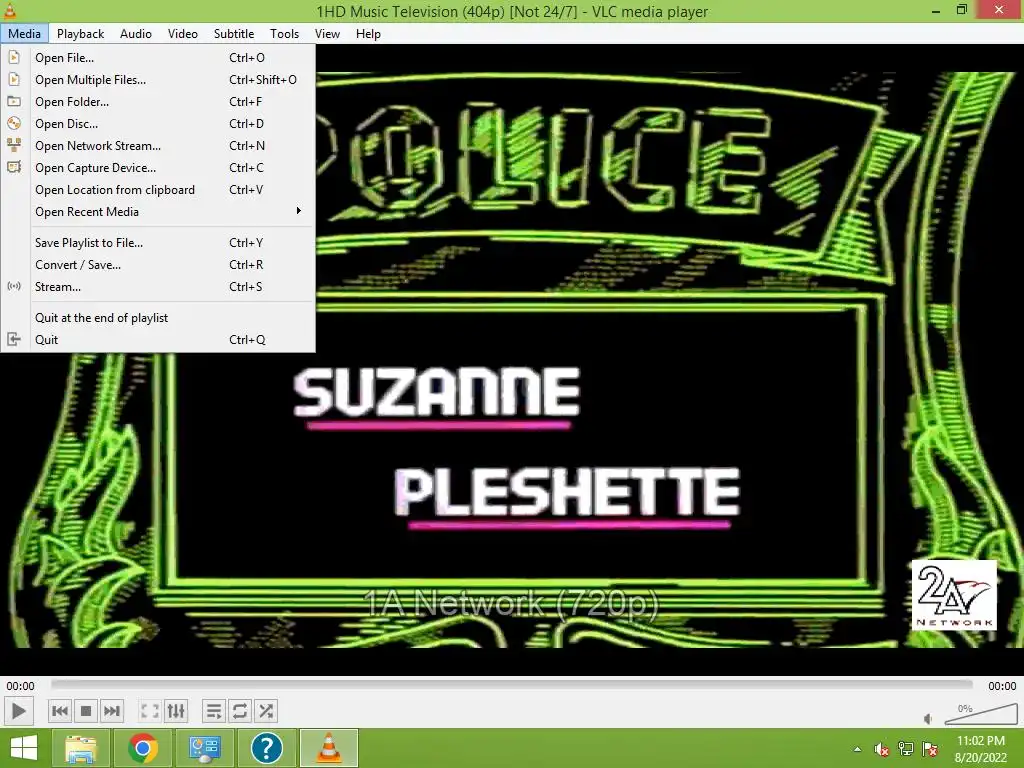Choose Open Network Stream...
This screenshot has width=1024, height=768.
click(158, 146)
